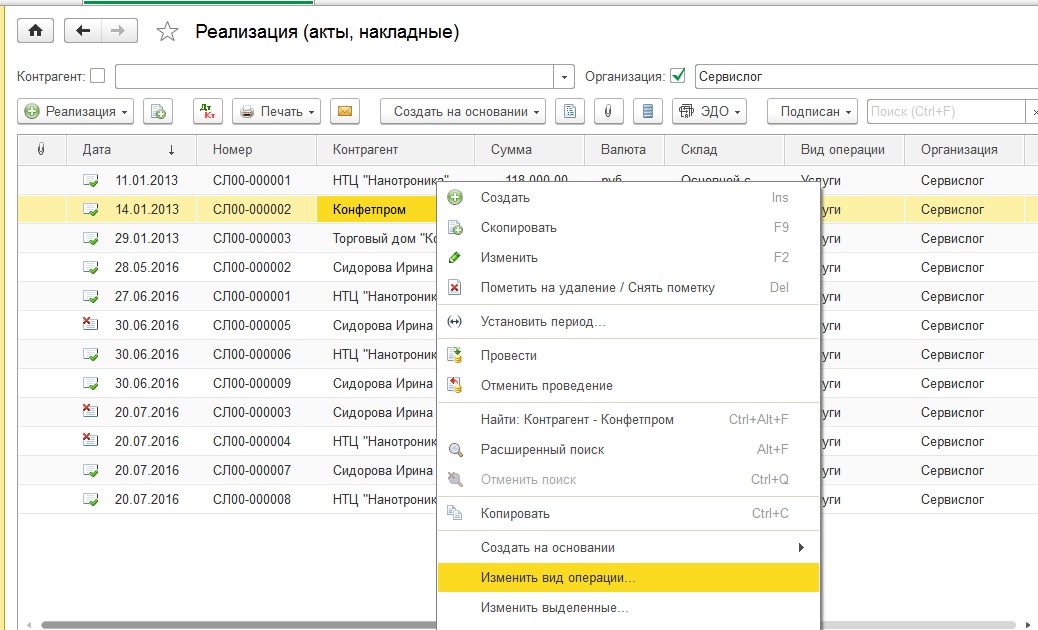This screenshot has height=630, width=1038.
Task: Add page to favorites with star icon
Action: [x=167, y=32]
